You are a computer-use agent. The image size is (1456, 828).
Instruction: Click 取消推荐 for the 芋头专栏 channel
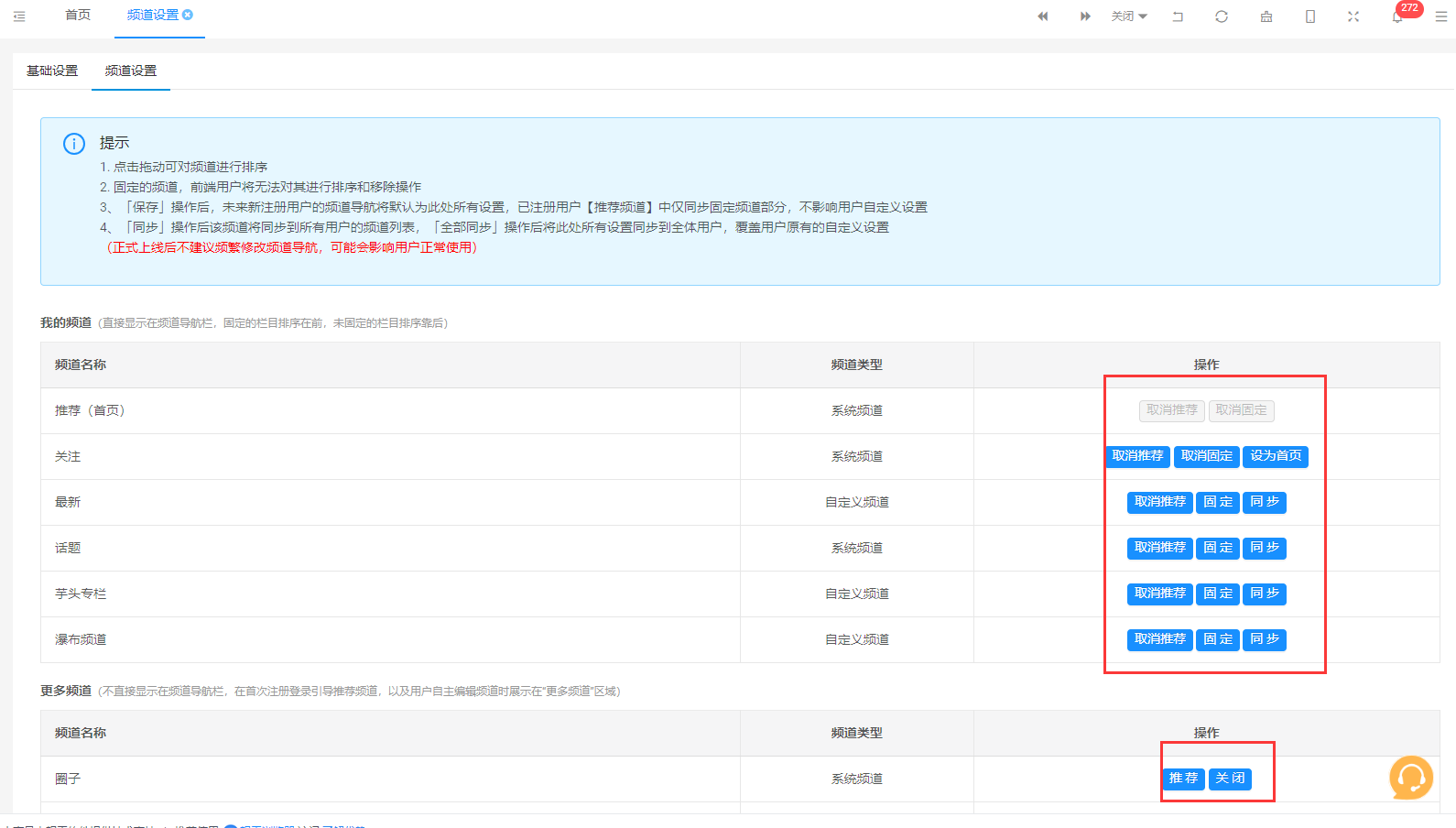(1160, 594)
